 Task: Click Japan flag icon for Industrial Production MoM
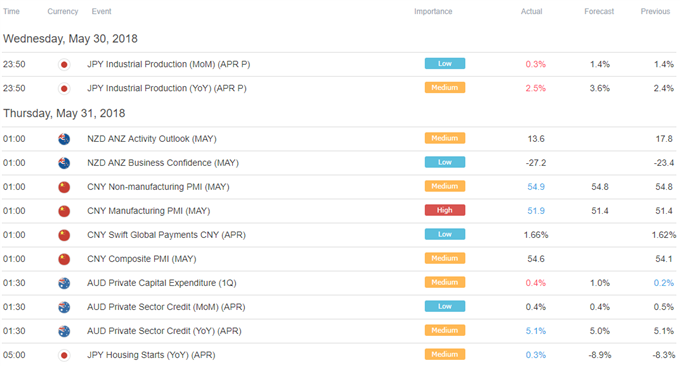(64, 65)
